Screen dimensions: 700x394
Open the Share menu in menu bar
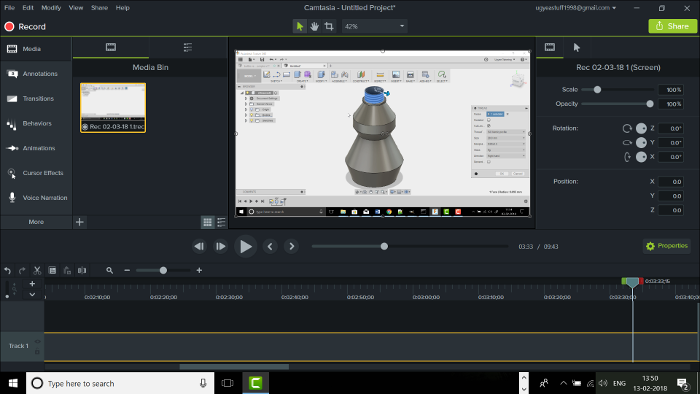[100, 8]
